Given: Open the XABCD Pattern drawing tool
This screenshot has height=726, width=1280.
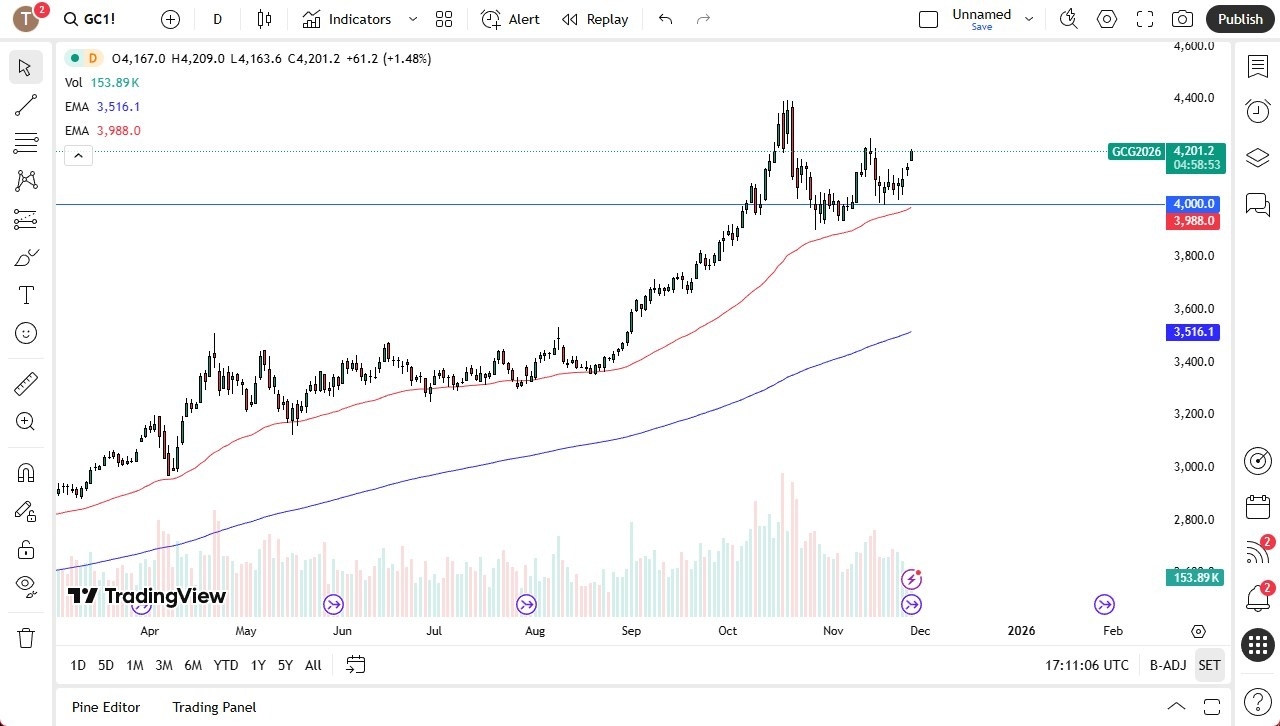Looking at the screenshot, I should [x=25, y=179].
